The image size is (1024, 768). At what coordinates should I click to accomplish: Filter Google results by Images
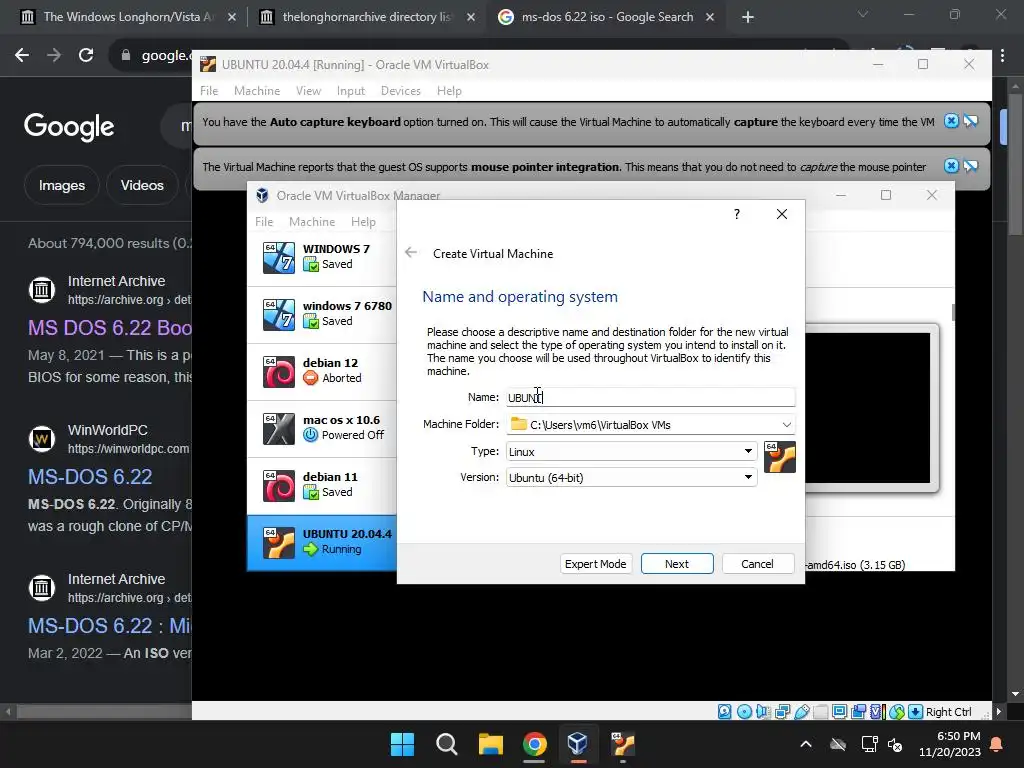tap(61, 185)
